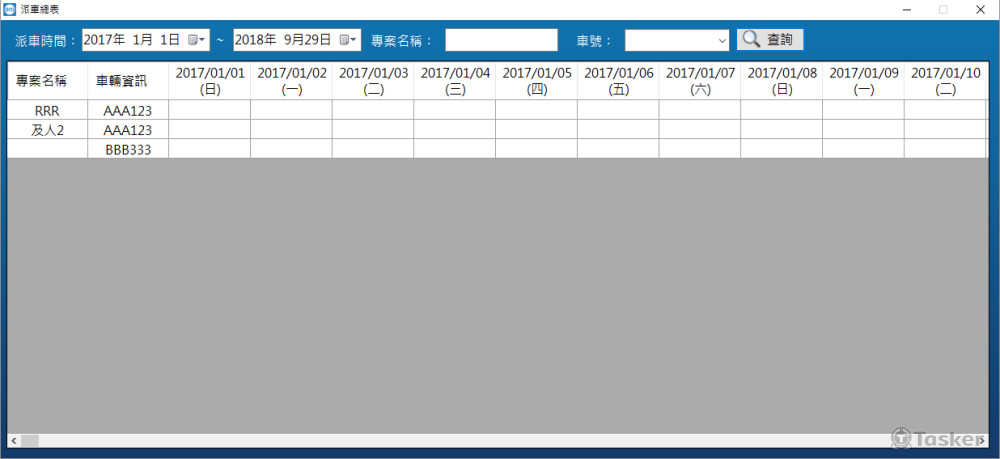Open the end date calendar dropdown

click(348, 40)
